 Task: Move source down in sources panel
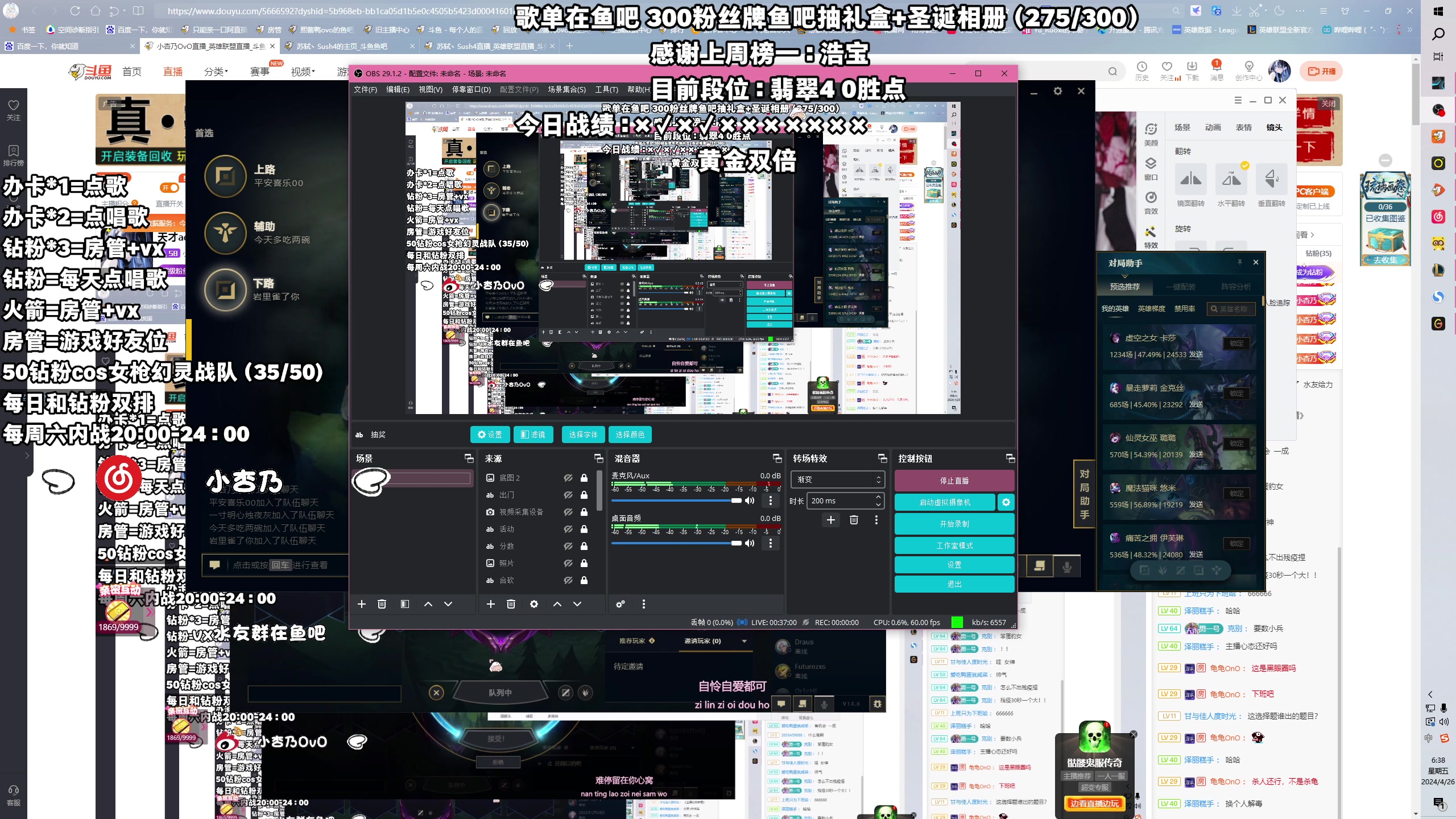pos(577,604)
